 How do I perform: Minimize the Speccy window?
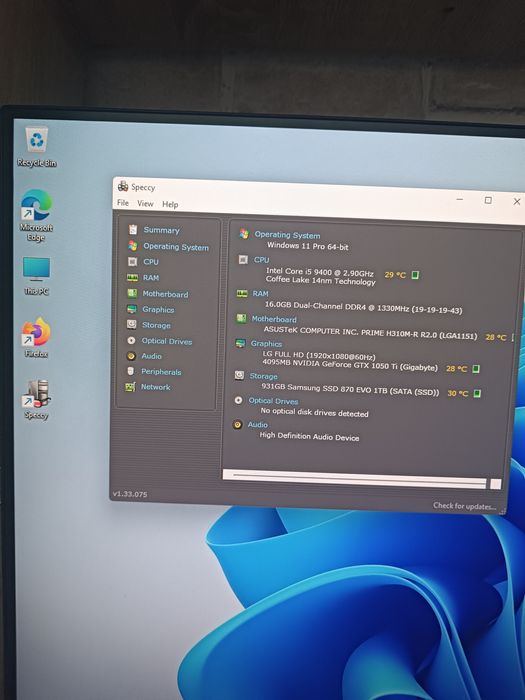click(460, 199)
